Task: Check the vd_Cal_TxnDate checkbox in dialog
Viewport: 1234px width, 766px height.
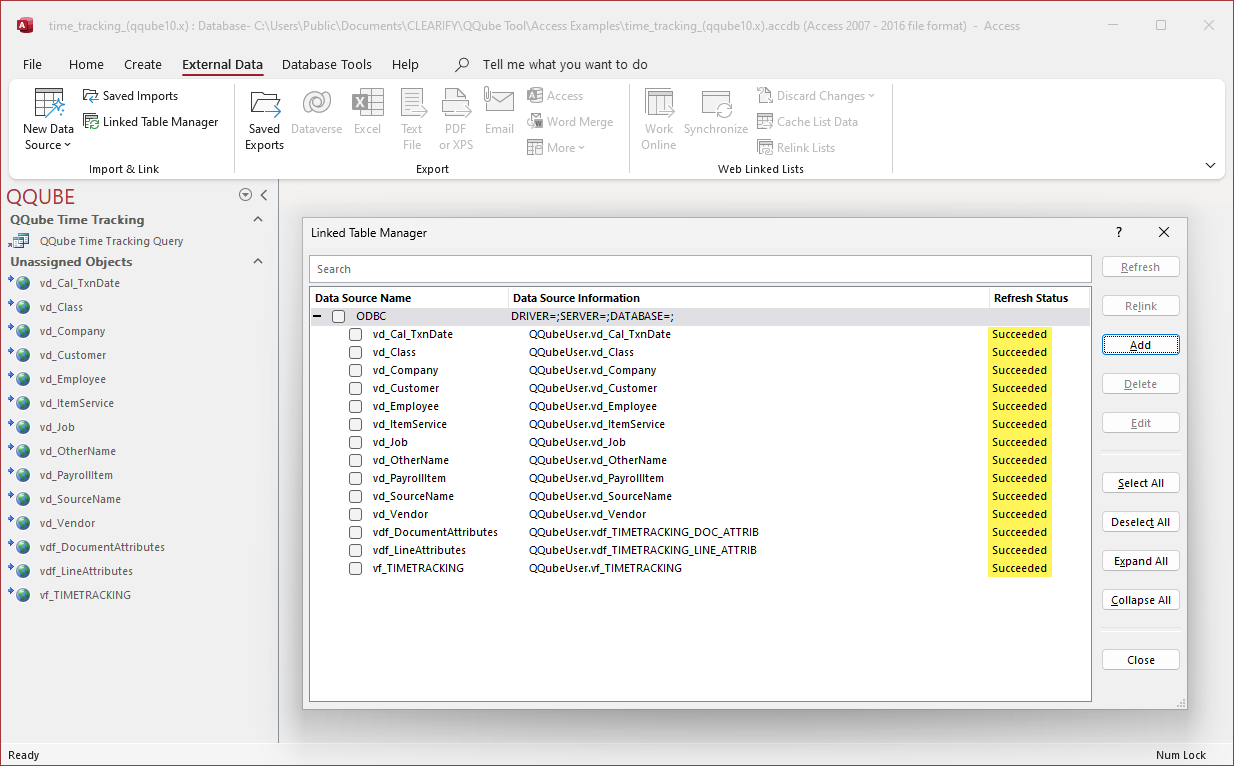Action: [x=355, y=334]
